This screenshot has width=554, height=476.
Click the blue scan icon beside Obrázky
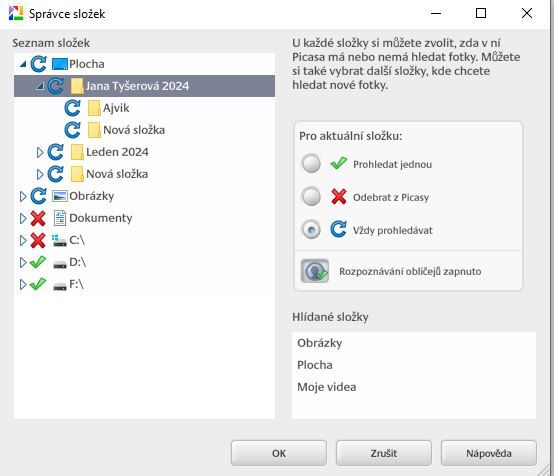(x=38, y=196)
